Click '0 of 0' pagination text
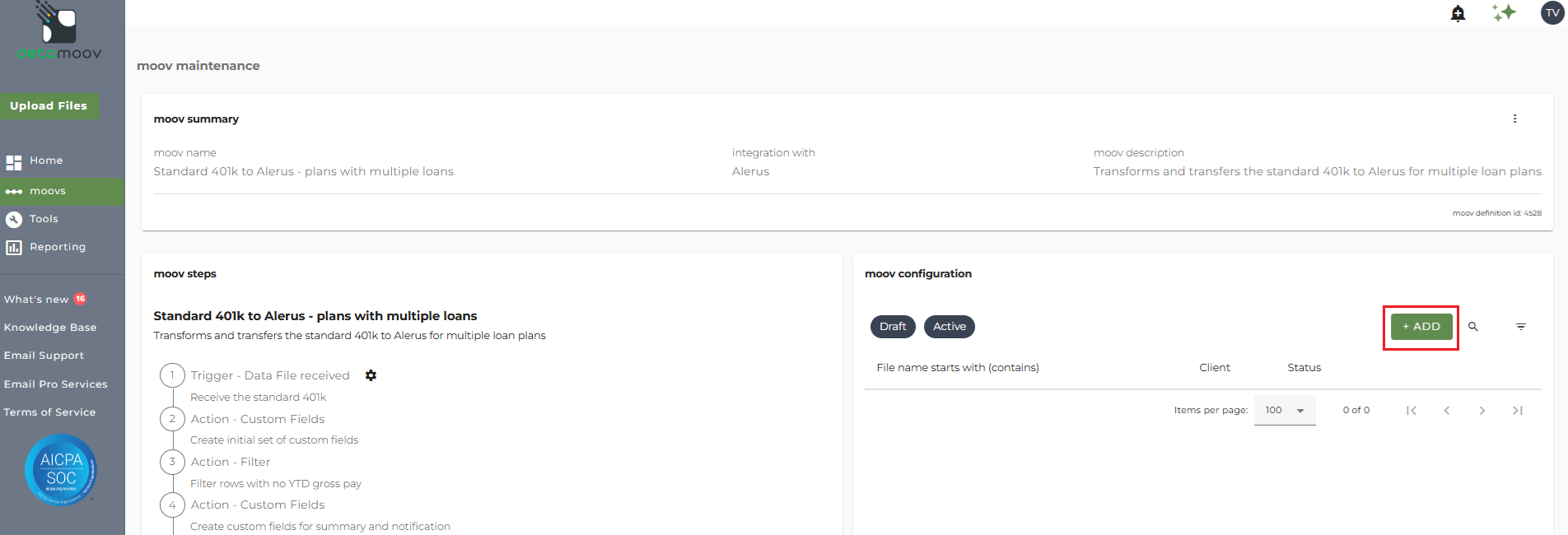This screenshot has width=1568, height=535. (1356, 410)
